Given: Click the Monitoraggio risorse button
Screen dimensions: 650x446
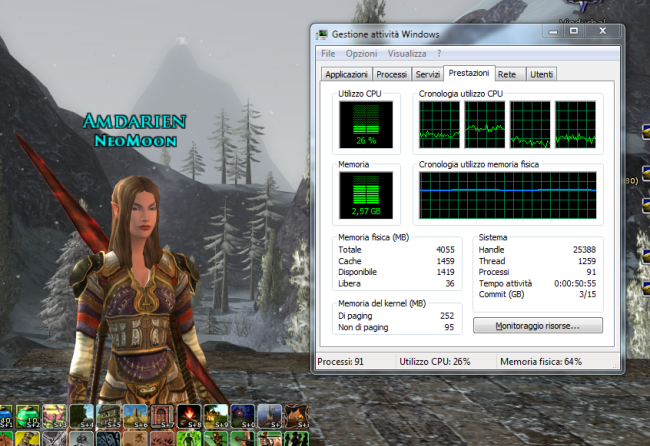Looking at the screenshot, I should [537, 325].
